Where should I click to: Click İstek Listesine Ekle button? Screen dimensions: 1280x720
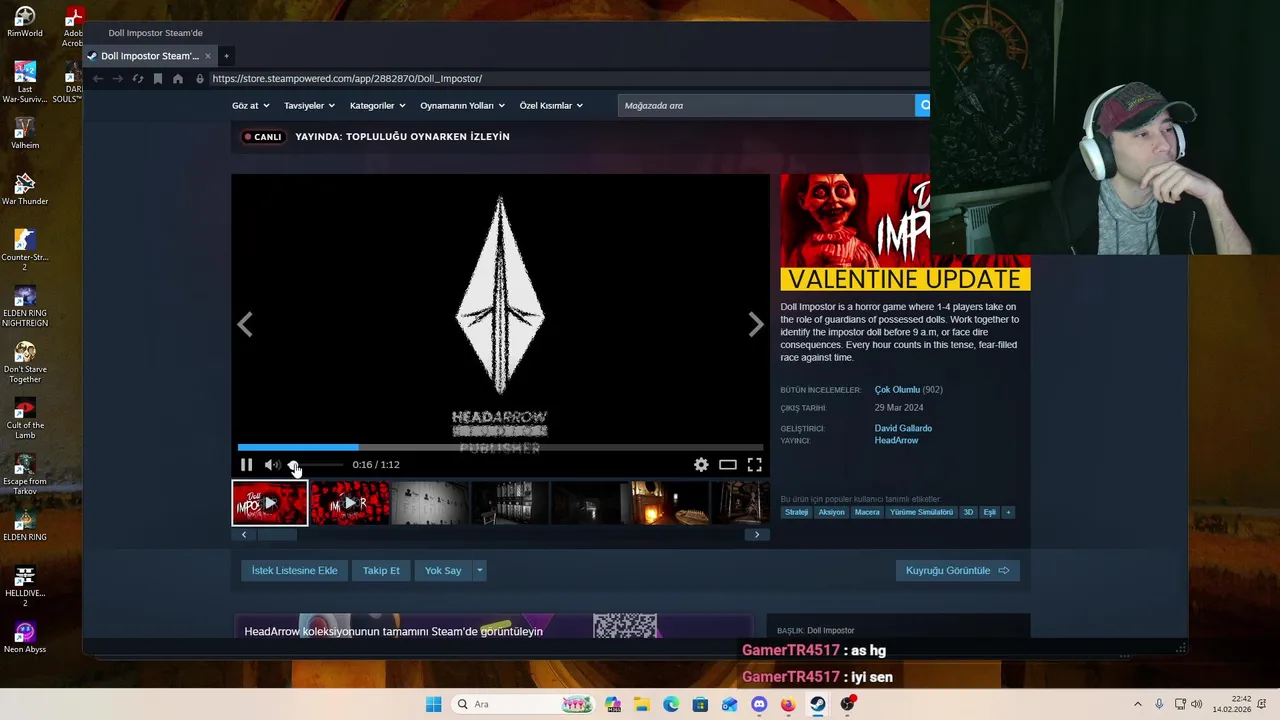(x=294, y=570)
